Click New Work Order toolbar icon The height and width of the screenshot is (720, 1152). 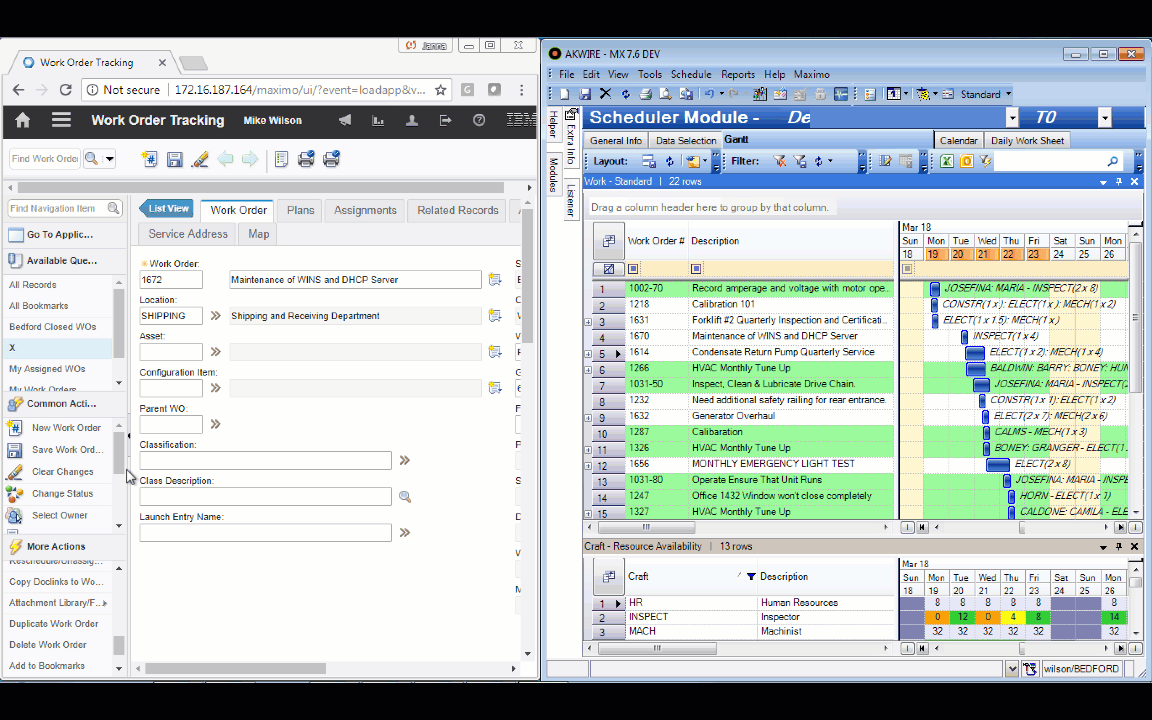(150, 159)
